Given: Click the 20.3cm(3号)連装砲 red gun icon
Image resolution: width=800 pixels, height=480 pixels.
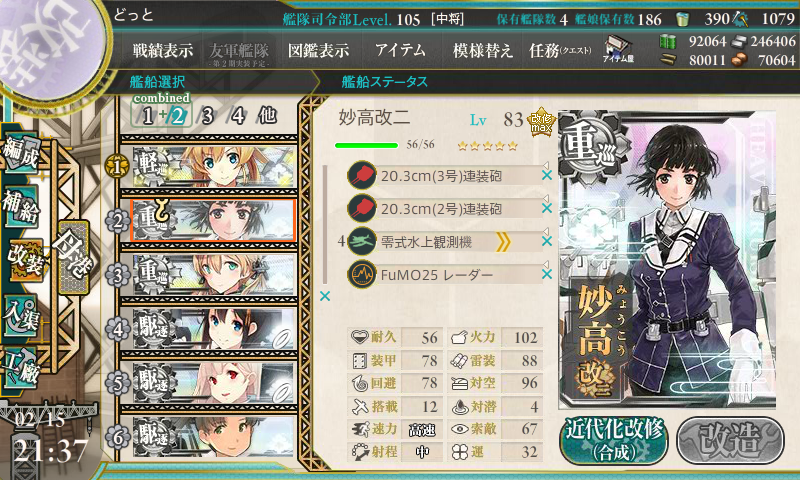Looking at the screenshot, I should 362,176.
